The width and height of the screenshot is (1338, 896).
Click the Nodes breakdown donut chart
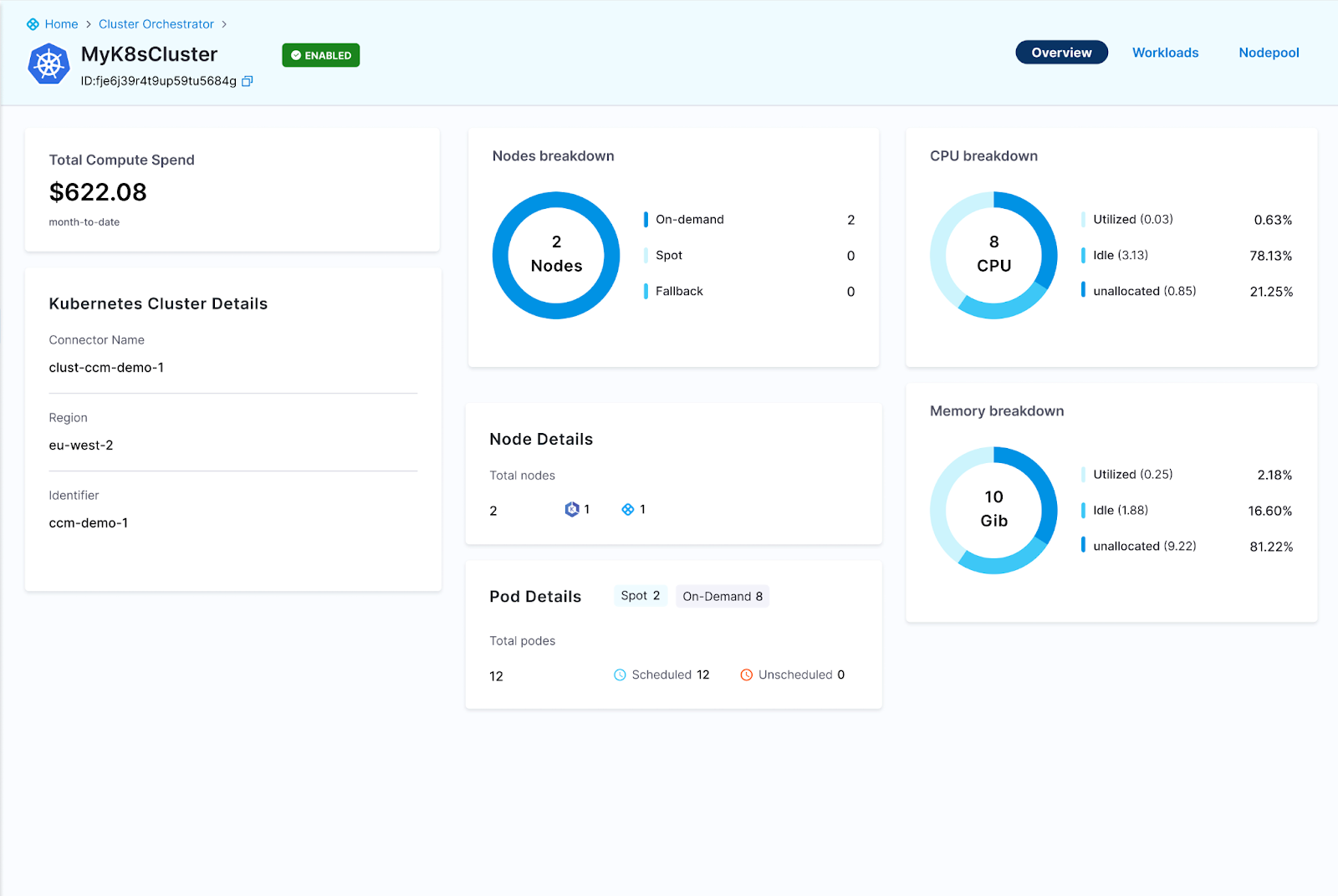tap(556, 255)
